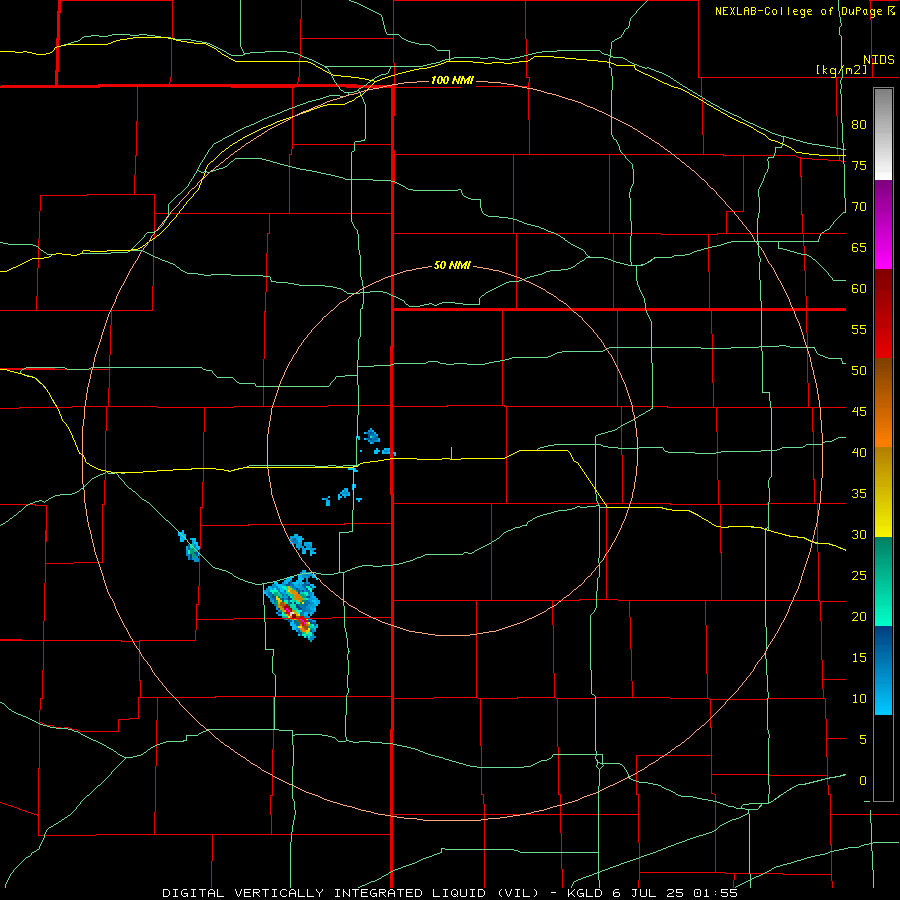Click the color scale value 50
The image size is (900, 900).
859,370
